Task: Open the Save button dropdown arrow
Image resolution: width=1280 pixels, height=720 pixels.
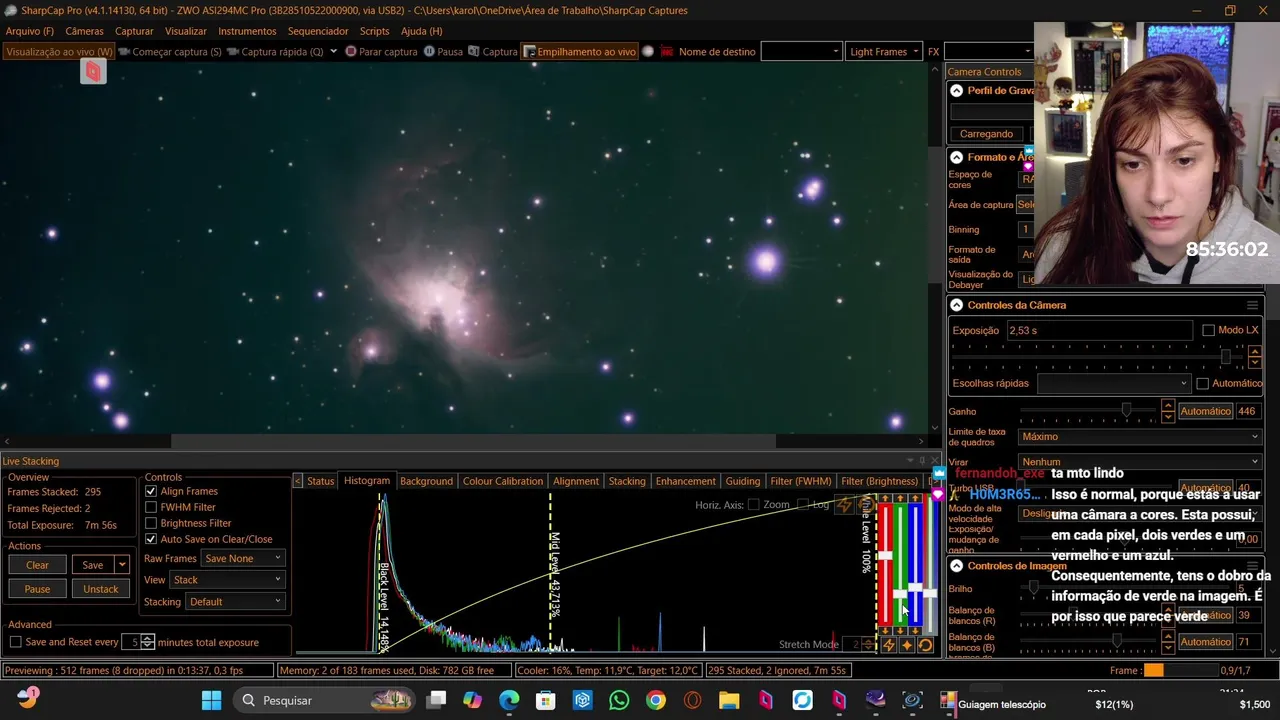Action: coord(122,565)
